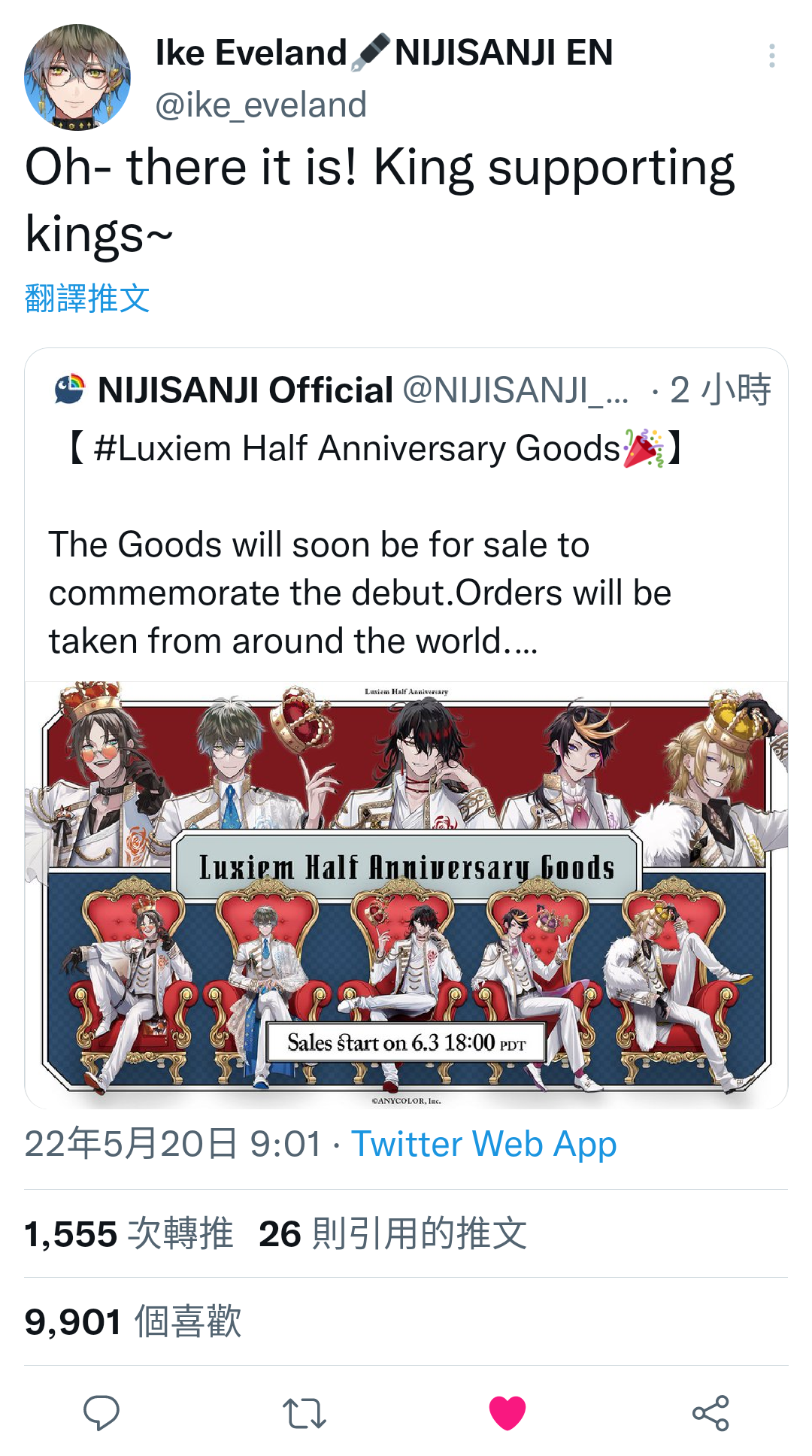The image size is (812, 1456).
Task: Open the Luxiem Half Anniversary Goods image
Action: (406, 895)
